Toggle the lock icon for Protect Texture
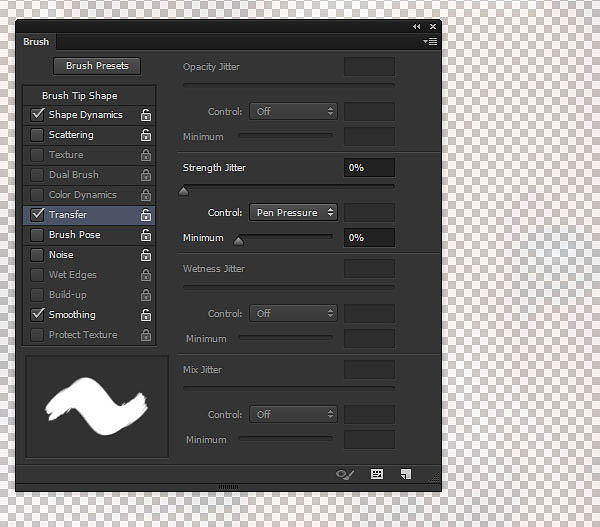This screenshot has height=527, width=600. pyautogui.click(x=146, y=335)
